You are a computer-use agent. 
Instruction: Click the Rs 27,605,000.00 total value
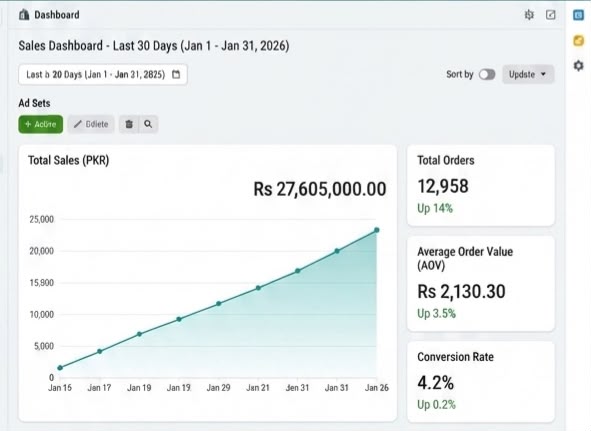320,189
